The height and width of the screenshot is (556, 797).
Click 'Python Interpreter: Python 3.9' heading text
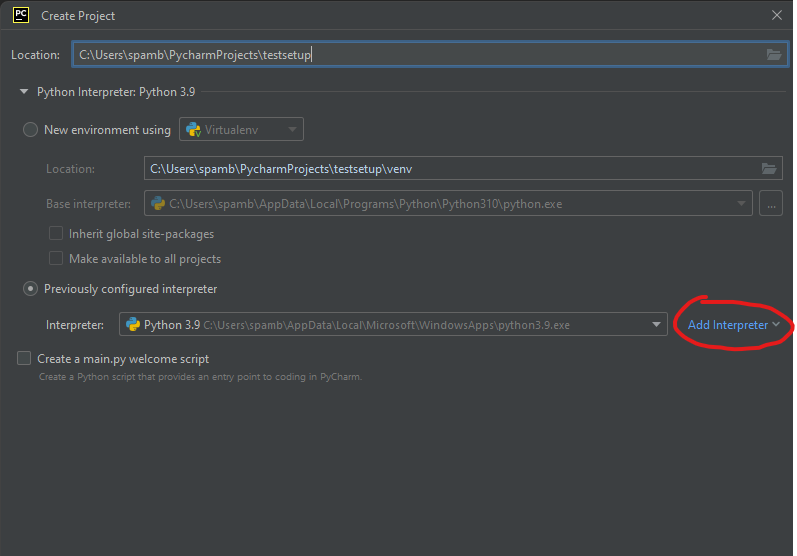116,92
